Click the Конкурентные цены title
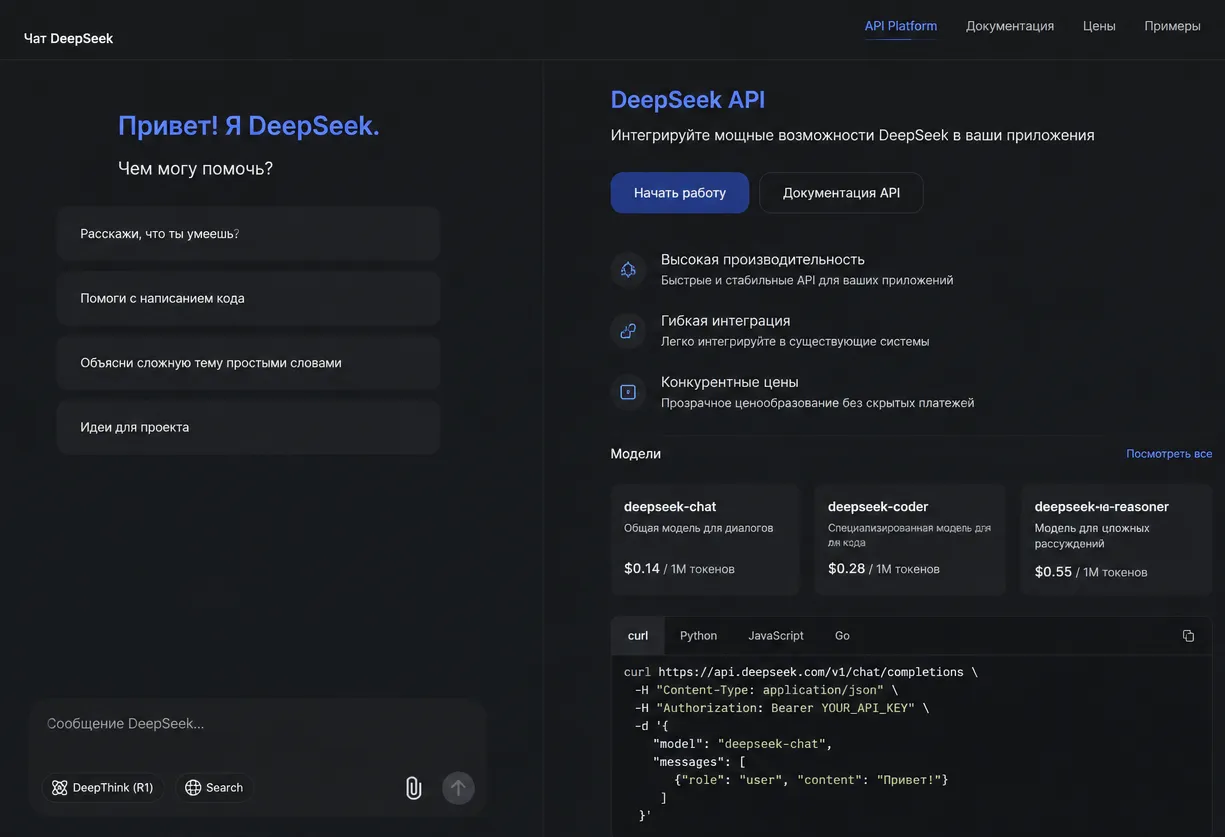The width and height of the screenshot is (1225, 837). point(730,382)
